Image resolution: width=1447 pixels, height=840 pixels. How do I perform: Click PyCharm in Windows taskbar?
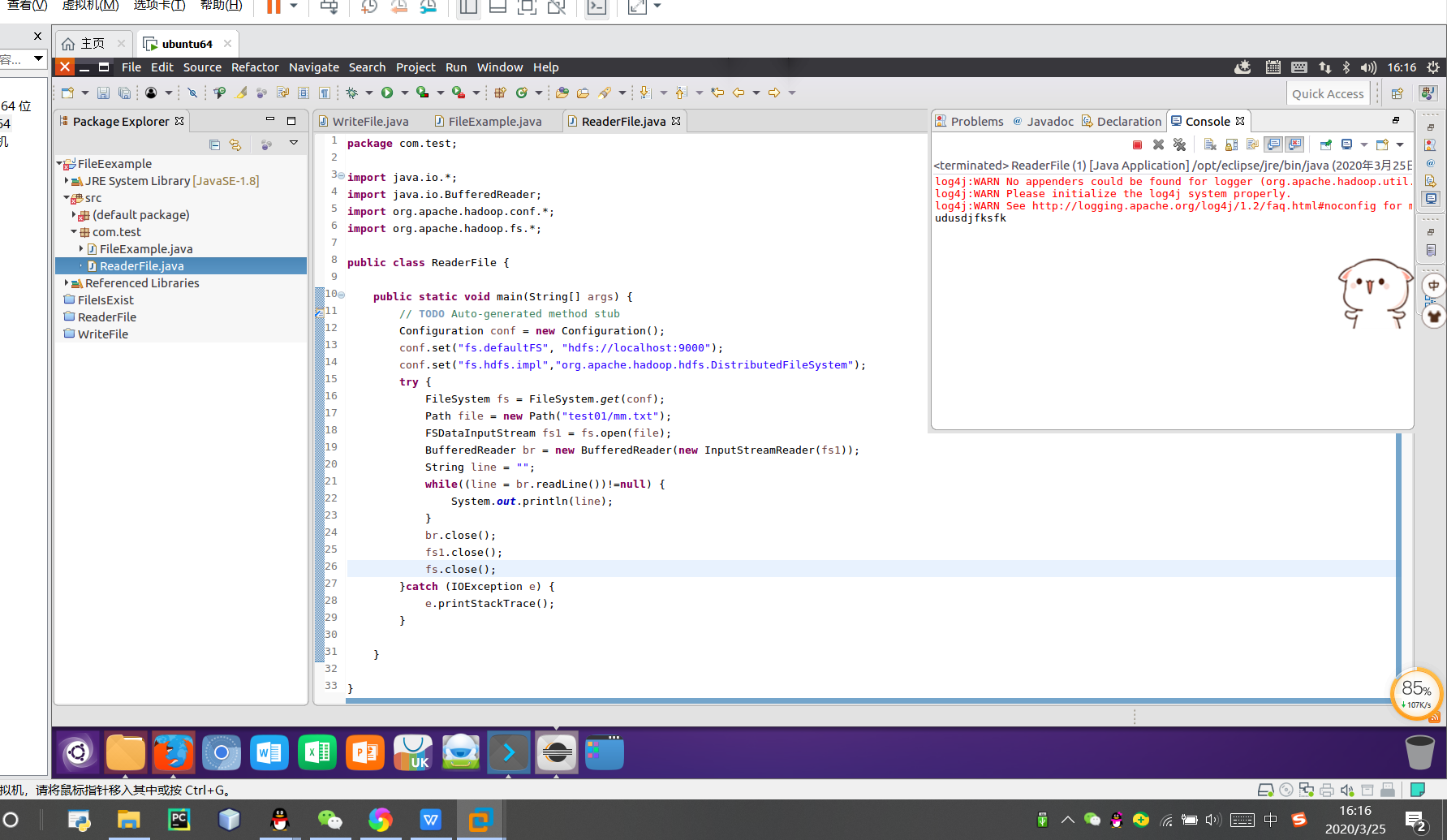179,820
